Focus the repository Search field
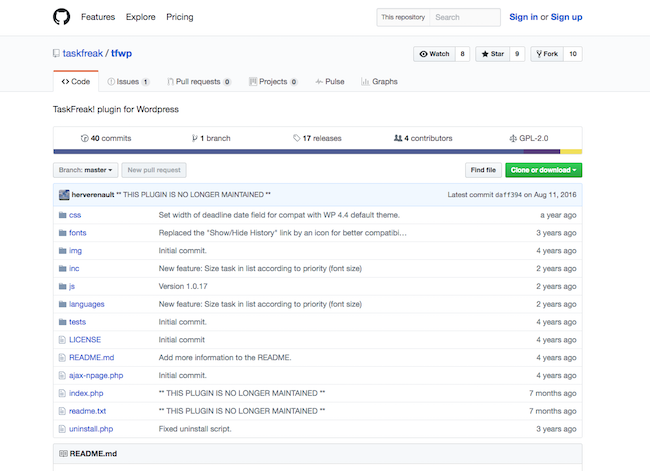This screenshot has width=650, height=471. (x=465, y=17)
